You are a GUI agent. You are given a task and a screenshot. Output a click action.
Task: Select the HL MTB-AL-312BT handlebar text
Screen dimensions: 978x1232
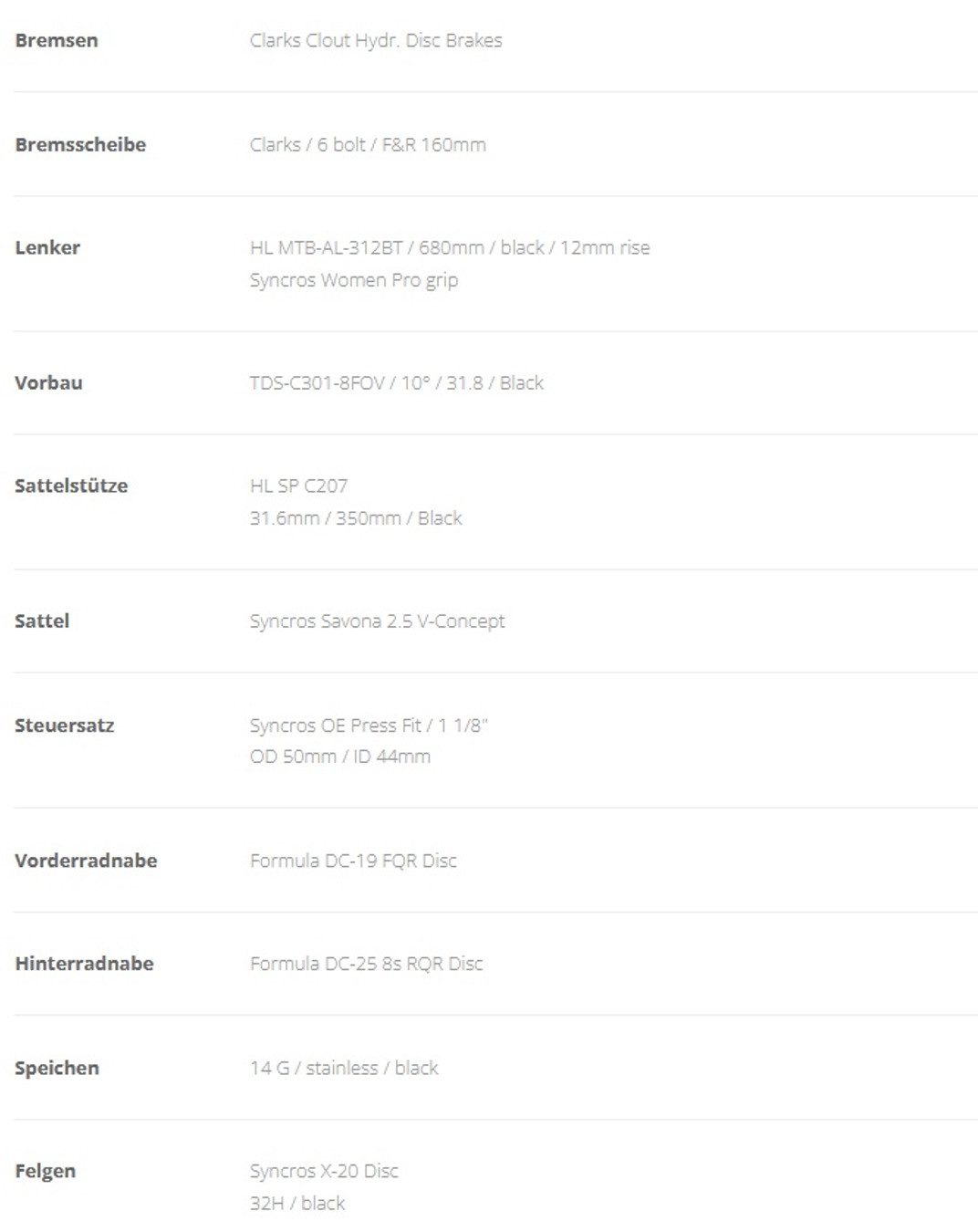(x=450, y=247)
